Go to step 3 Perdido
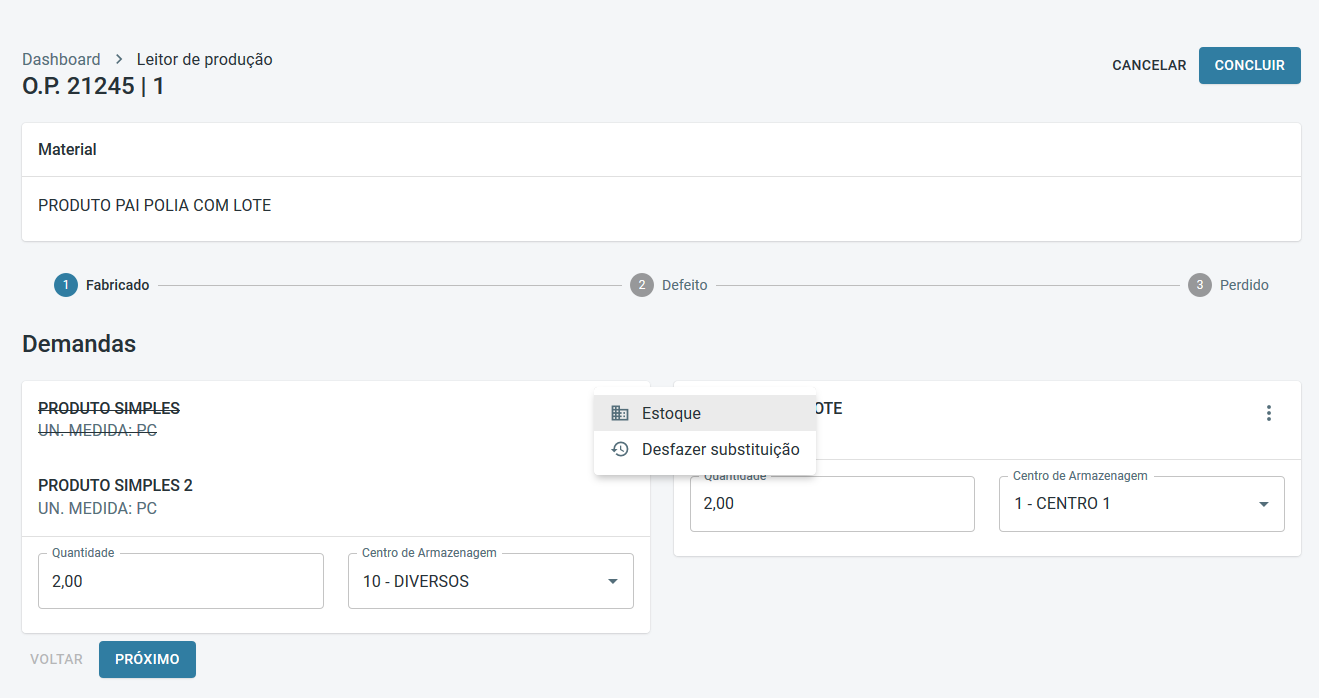Viewport: 1319px width, 698px height. [1200, 285]
